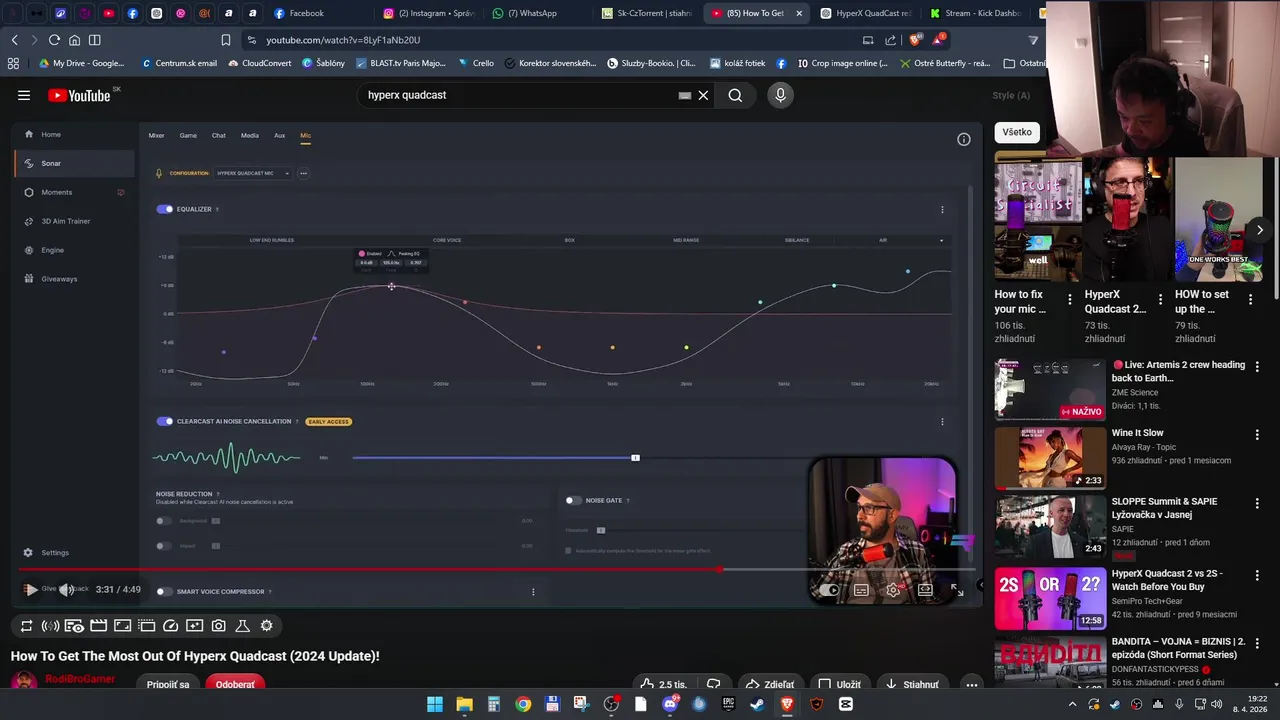Open the browser home page button
The image size is (1280, 720).
tap(74, 40)
